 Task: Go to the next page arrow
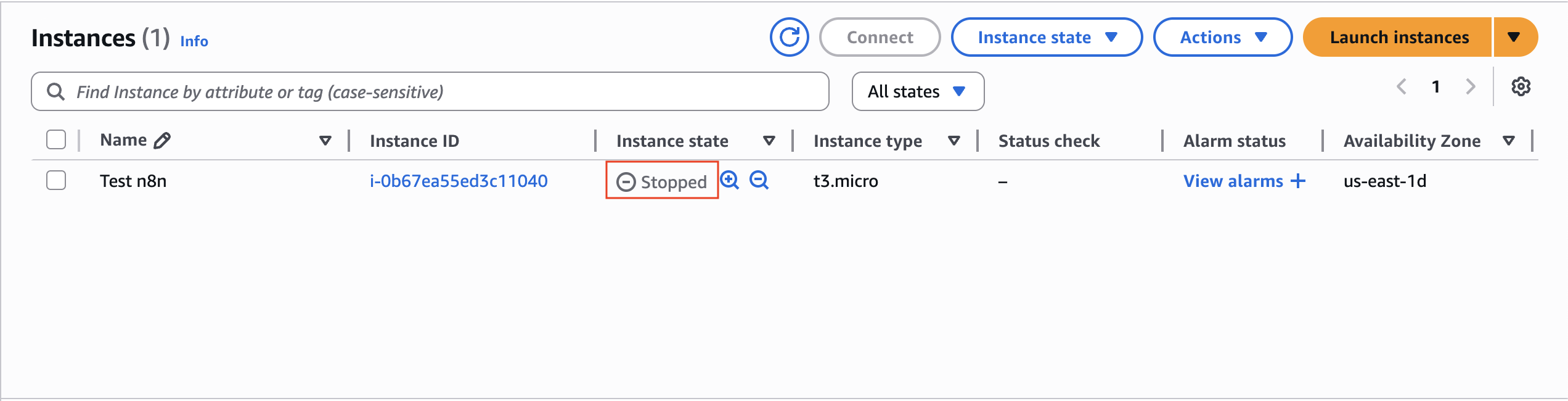point(1471,87)
